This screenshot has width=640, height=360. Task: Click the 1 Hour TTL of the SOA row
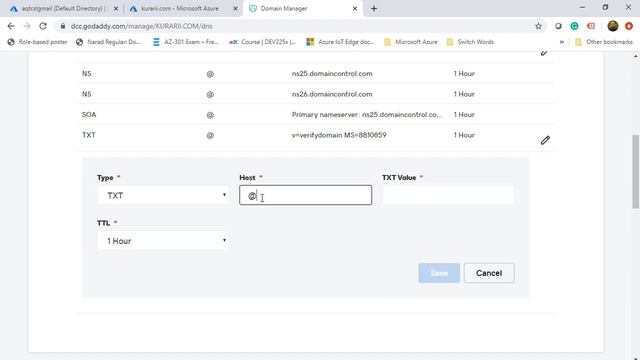click(x=464, y=115)
